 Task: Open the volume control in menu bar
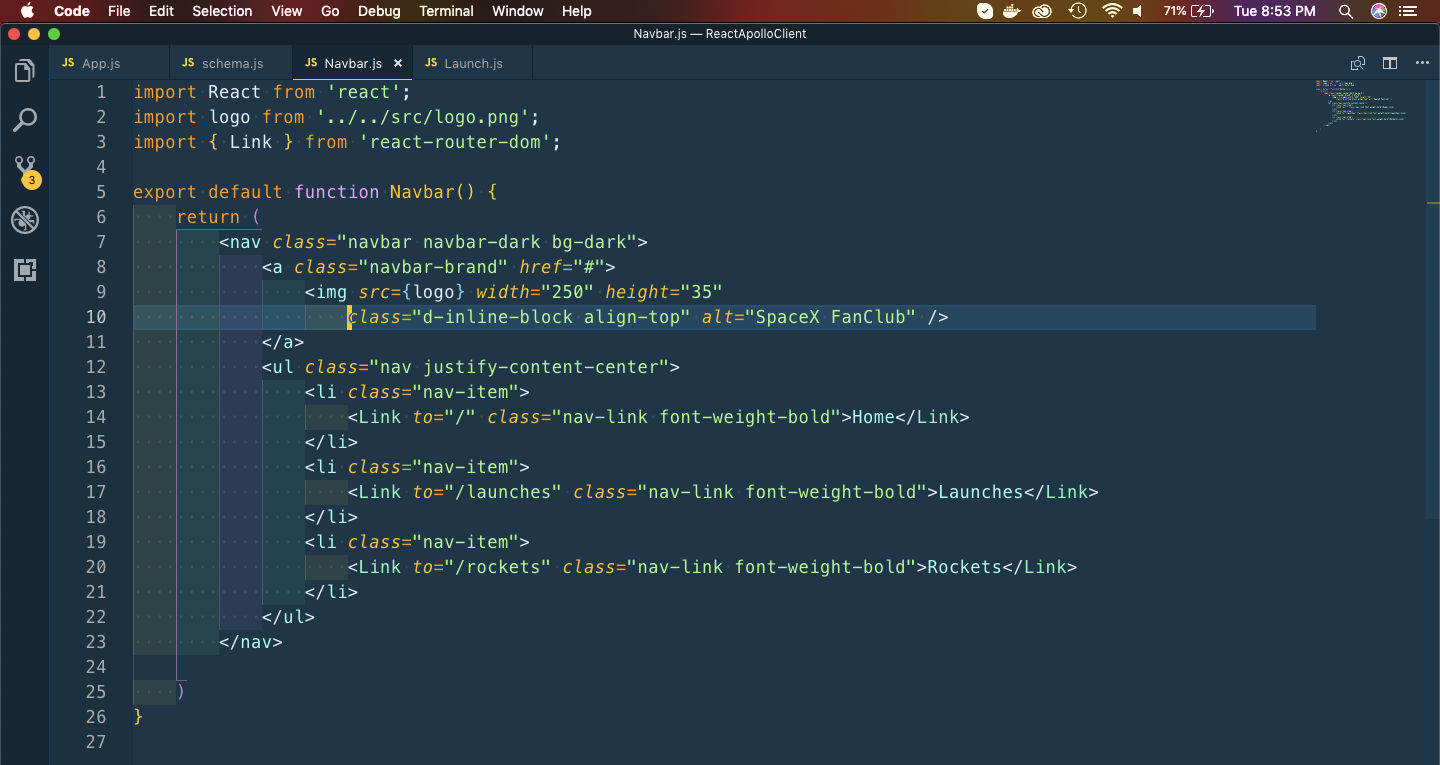(1139, 11)
